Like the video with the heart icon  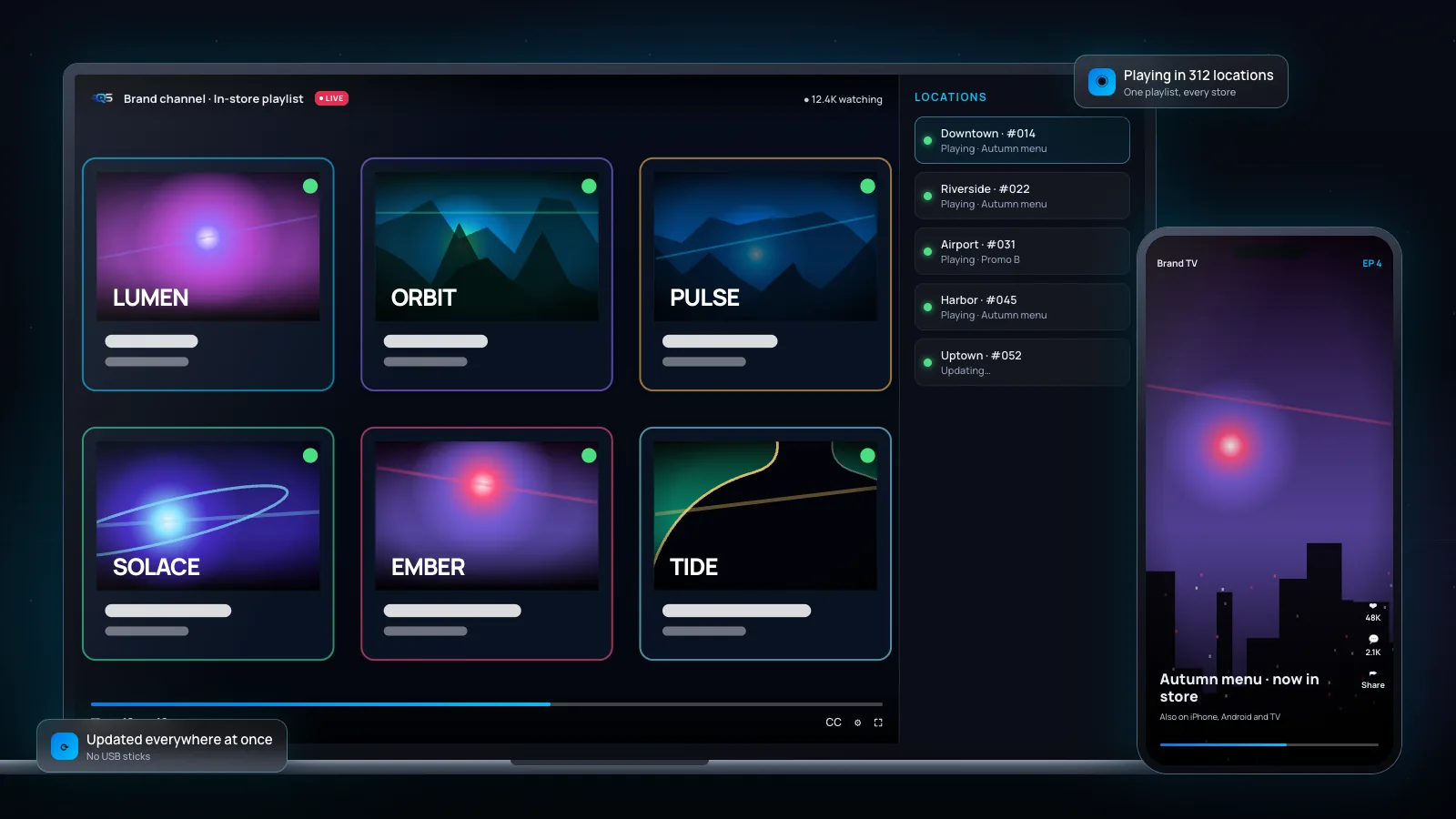(x=1373, y=606)
